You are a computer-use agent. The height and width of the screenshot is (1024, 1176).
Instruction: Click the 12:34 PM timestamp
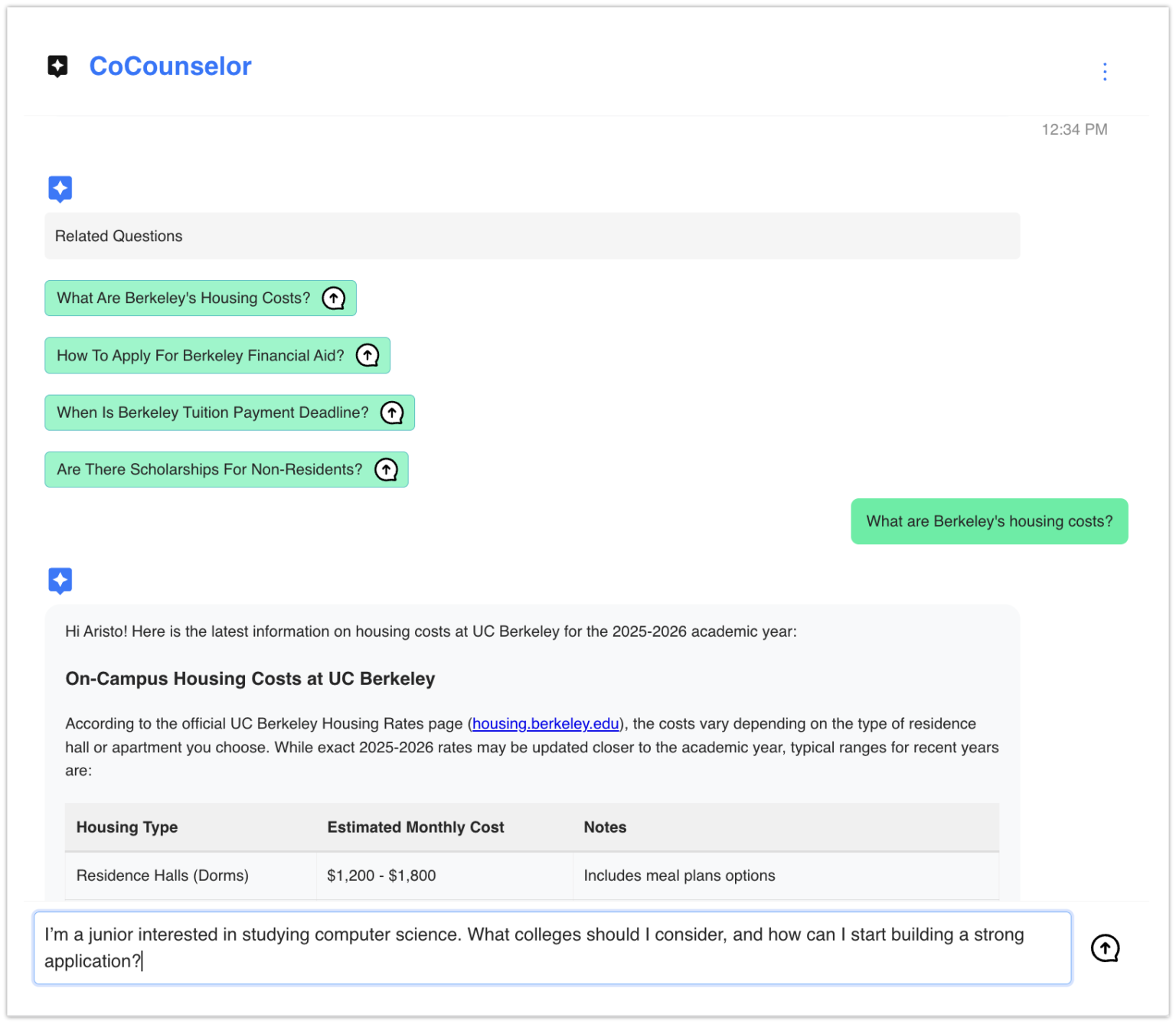click(x=1073, y=129)
